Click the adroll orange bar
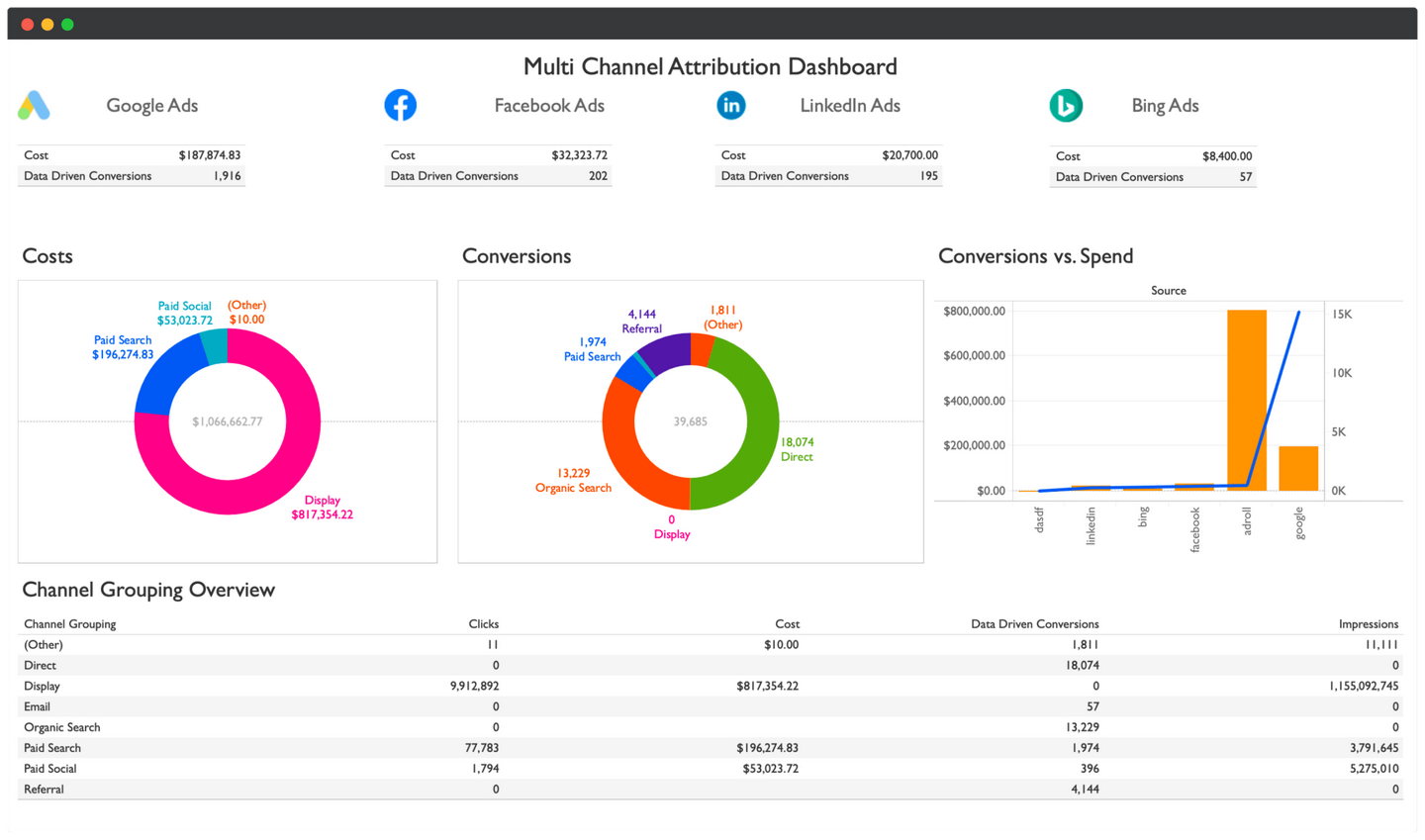This screenshot has height=840, width=1425. click(x=1247, y=396)
